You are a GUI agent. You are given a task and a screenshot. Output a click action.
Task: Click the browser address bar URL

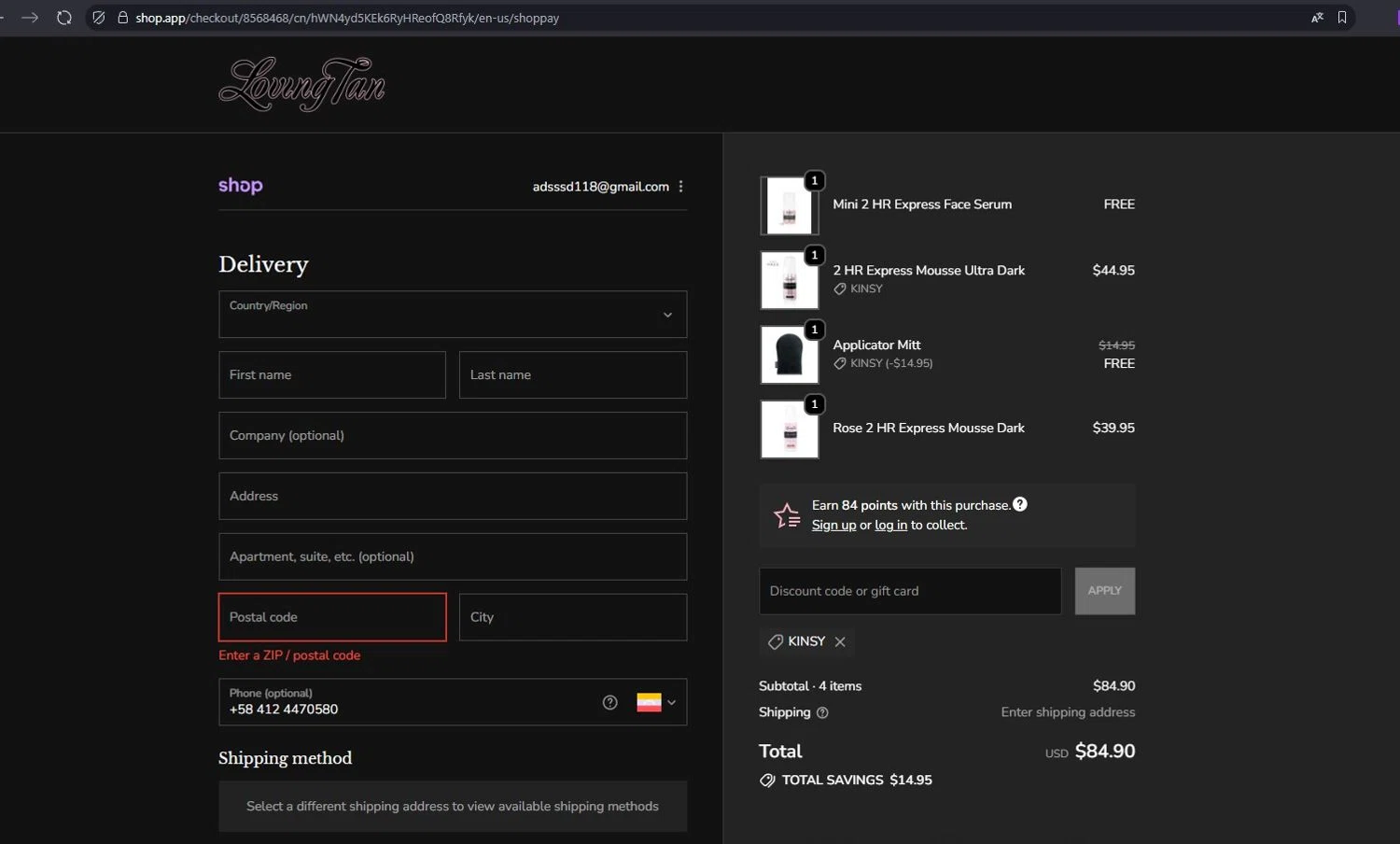[347, 18]
